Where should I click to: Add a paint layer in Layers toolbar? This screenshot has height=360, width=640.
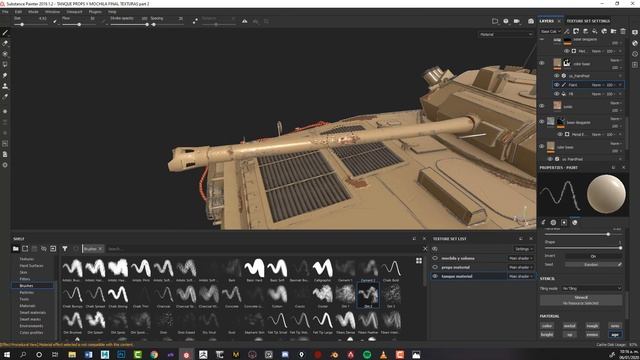tap(585, 31)
